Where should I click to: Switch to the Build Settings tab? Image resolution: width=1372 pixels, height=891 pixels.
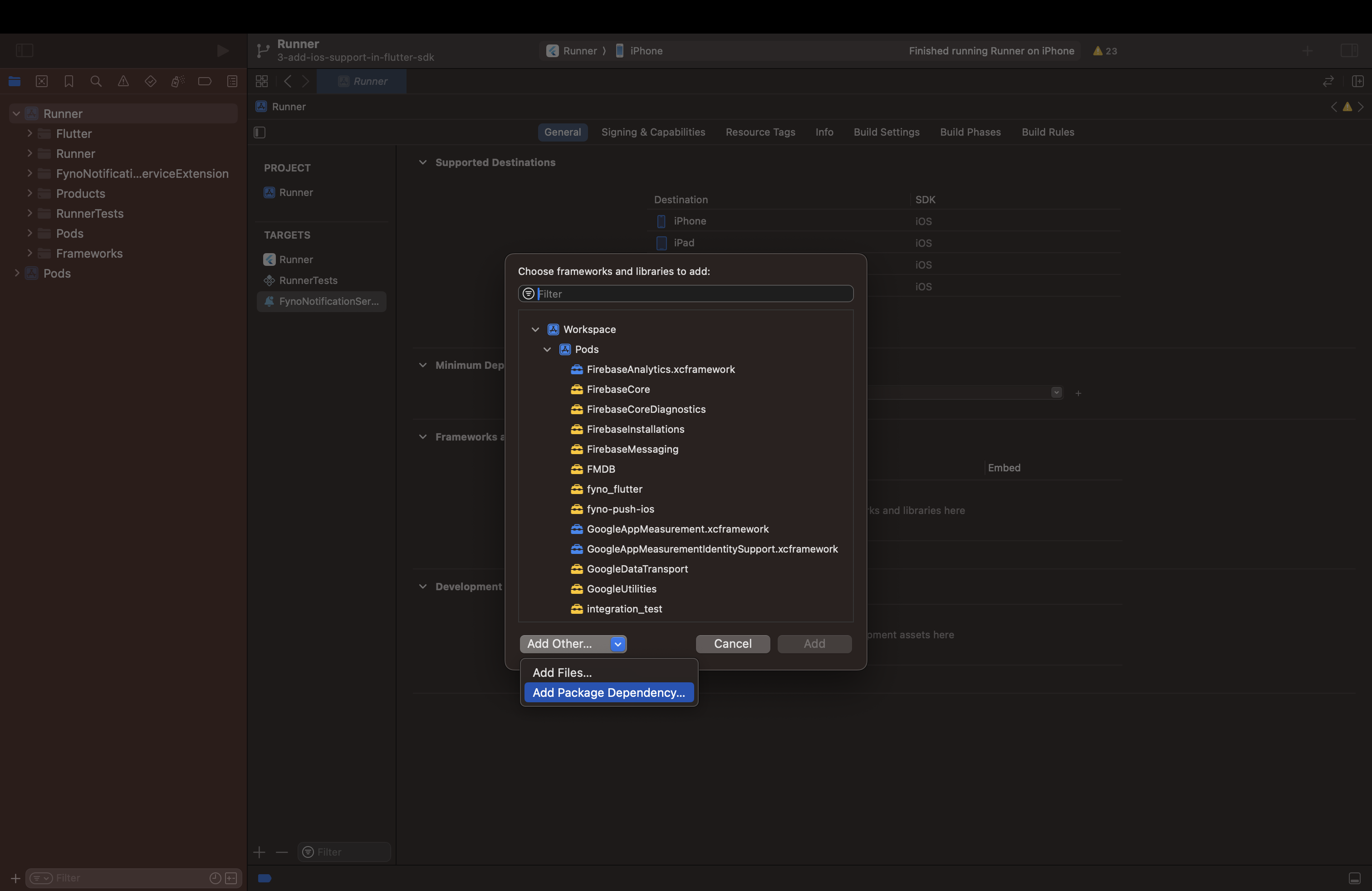pyautogui.click(x=886, y=132)
